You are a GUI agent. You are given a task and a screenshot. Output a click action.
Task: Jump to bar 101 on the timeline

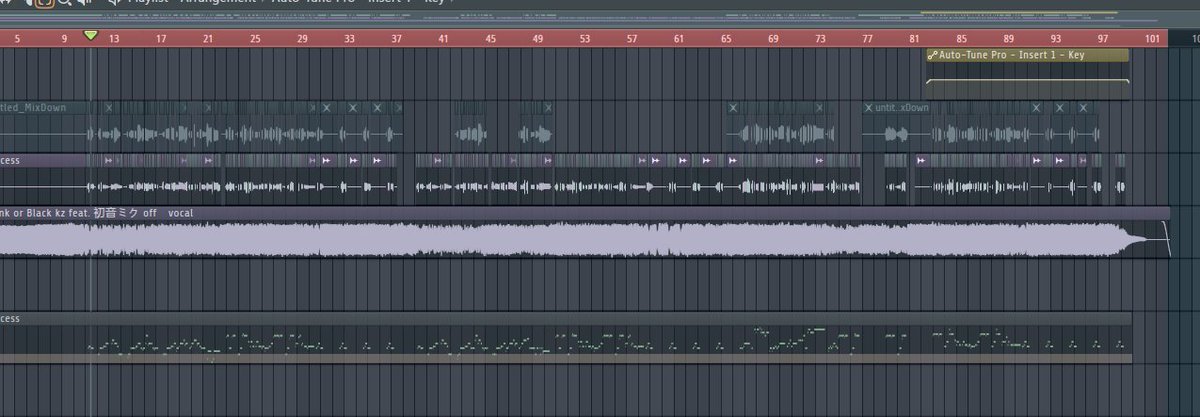point(1152,37)
